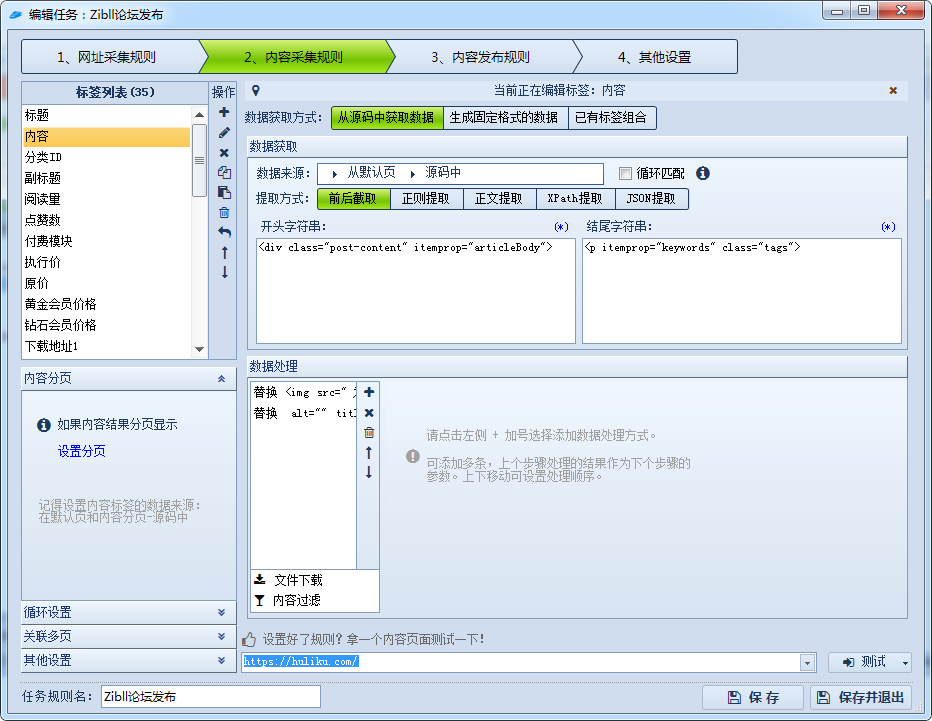Click the info icon next to 循环匹配

pos(703,173)
